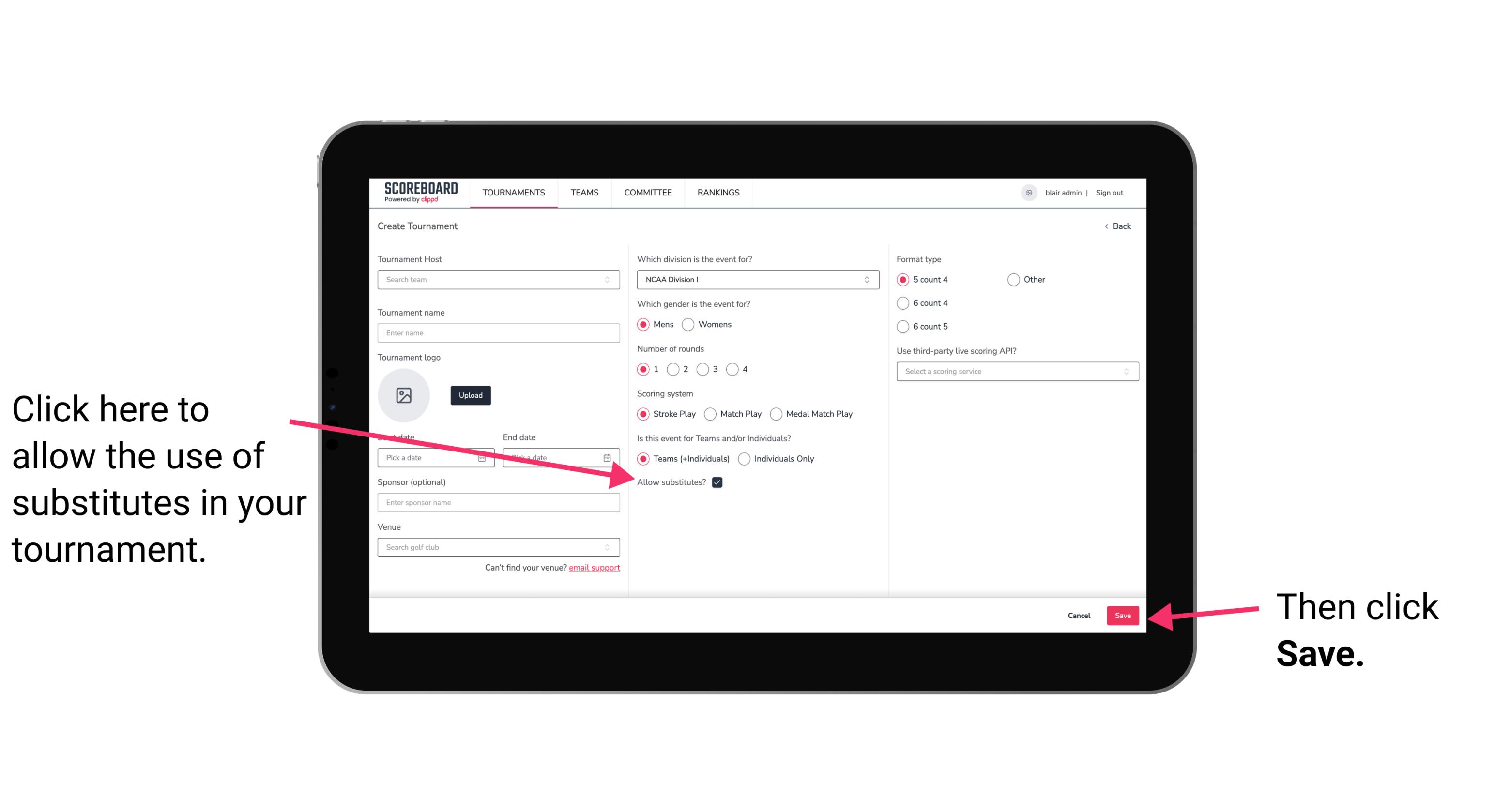Click the calendar icon for end date
Screen dimensions: 1510x812
(609, 458)
